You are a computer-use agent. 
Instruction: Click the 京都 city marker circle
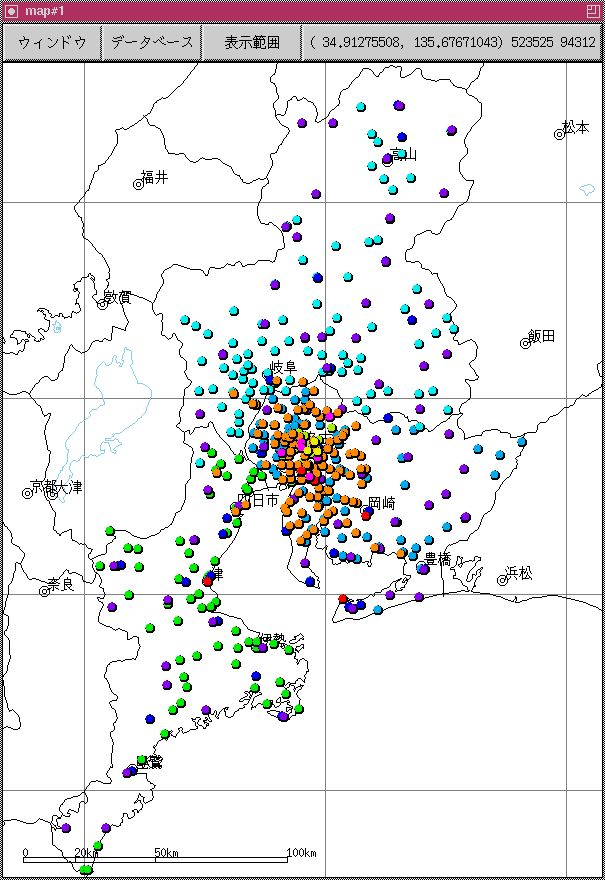[x=27, y=493]
